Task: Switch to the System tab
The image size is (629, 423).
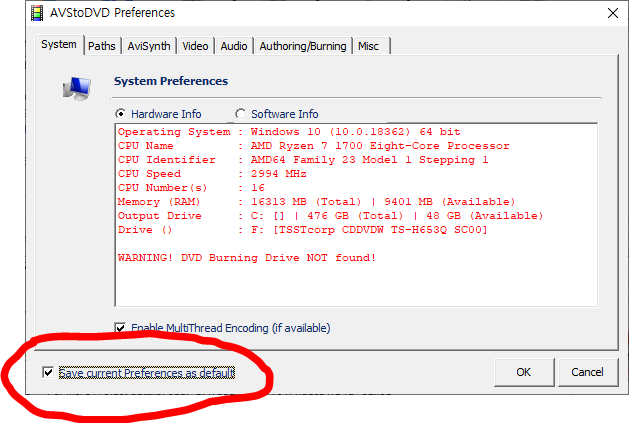Action: [59, 45]
